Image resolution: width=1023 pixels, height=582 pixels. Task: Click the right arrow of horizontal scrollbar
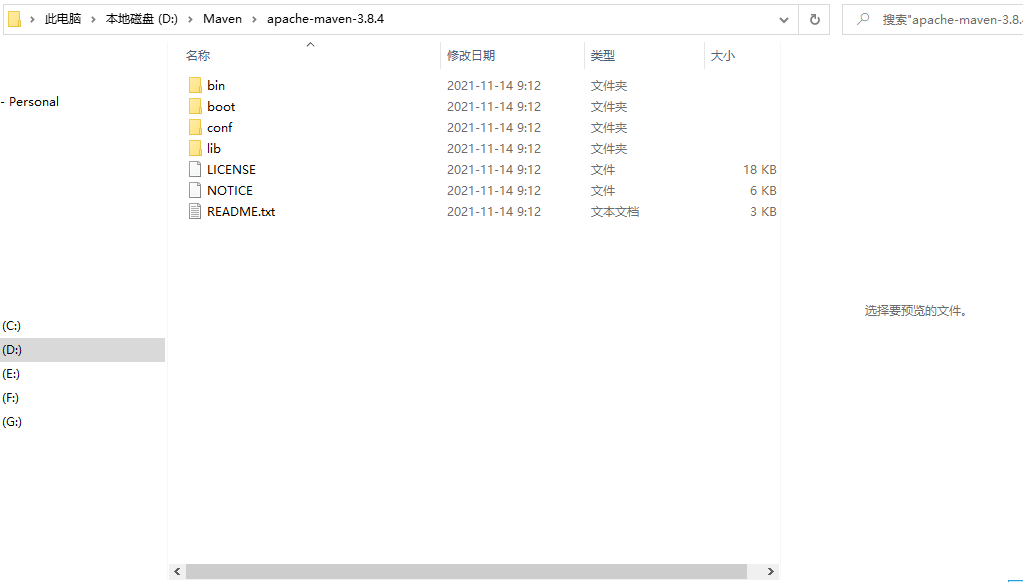tap(771, 572)
